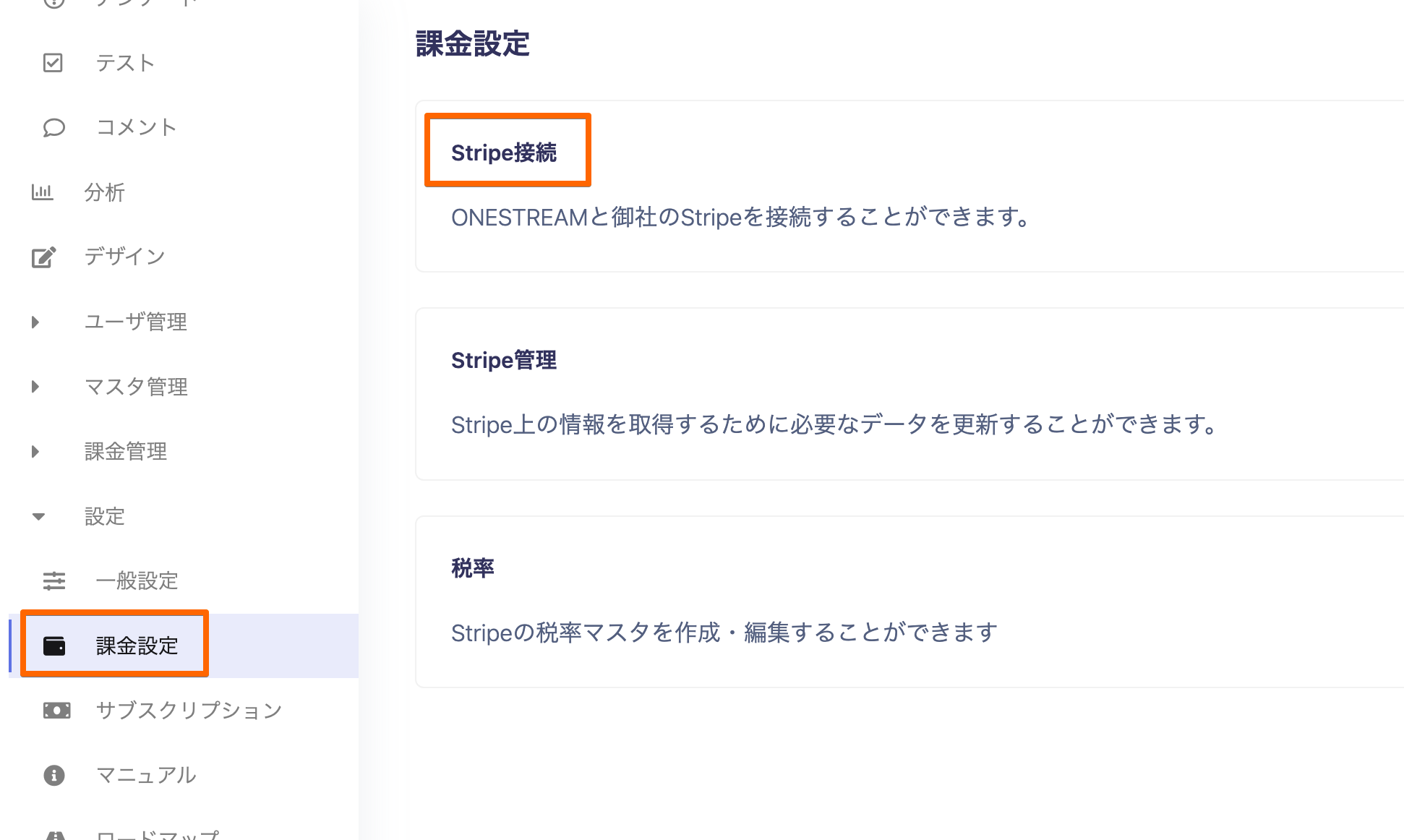Click the Stripe税率マスタ description card
This screenshot has height=840, width=1404.
909,601
